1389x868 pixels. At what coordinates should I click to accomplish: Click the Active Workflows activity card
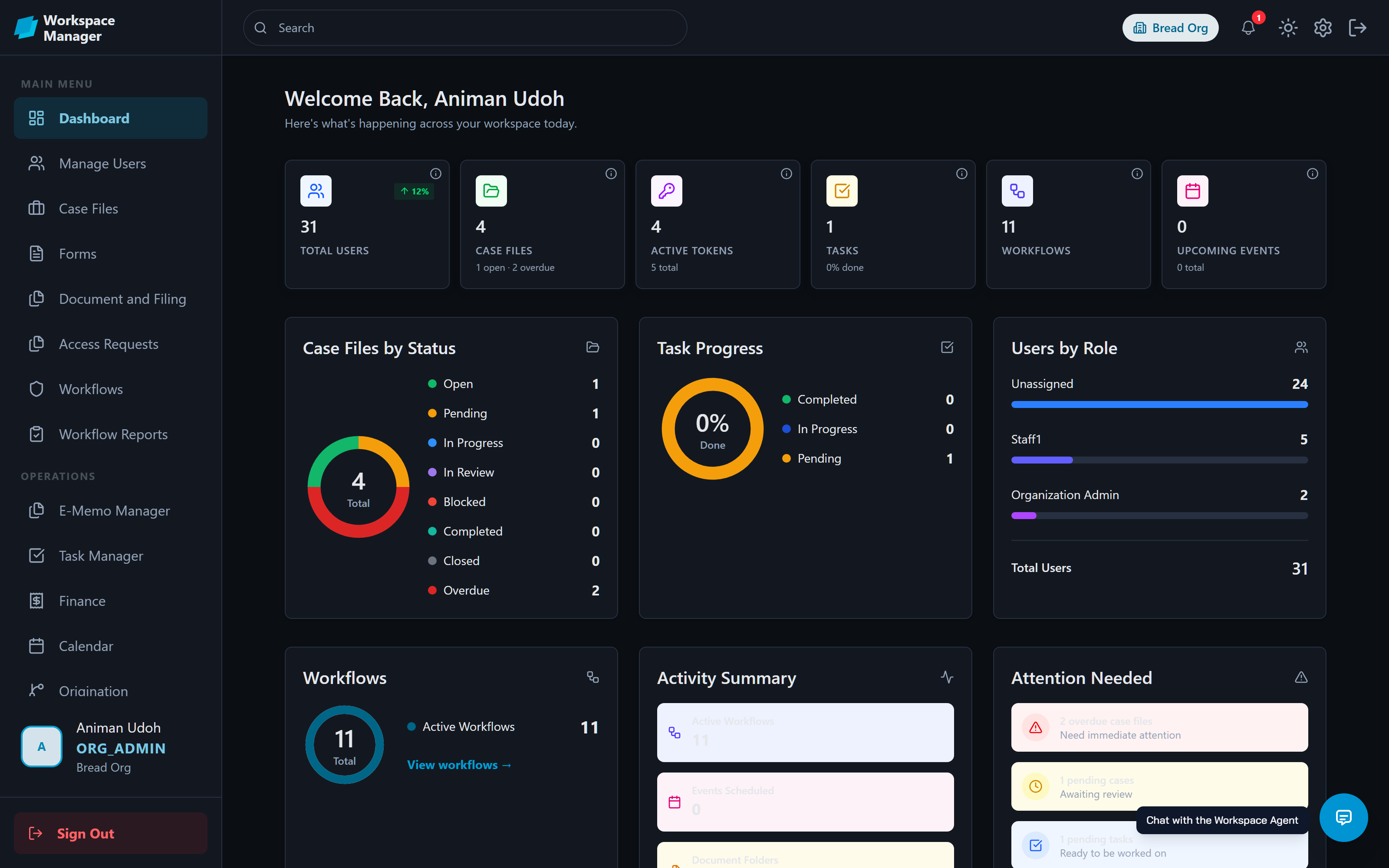coord(805,733)
